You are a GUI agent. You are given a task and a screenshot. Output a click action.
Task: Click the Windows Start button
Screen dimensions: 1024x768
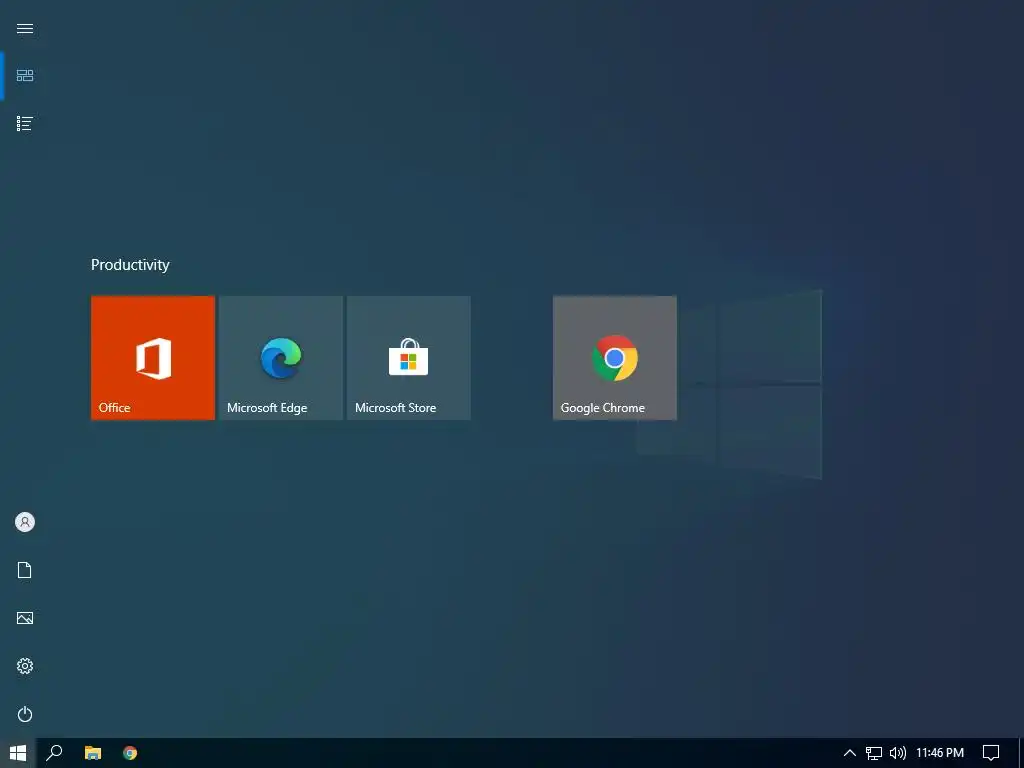point(18,753)
